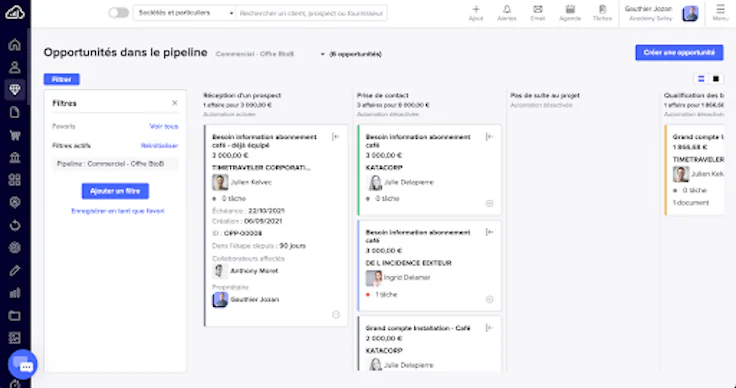Click the client search input field
The width and height of the screenshot is (736, 388).
312,13
